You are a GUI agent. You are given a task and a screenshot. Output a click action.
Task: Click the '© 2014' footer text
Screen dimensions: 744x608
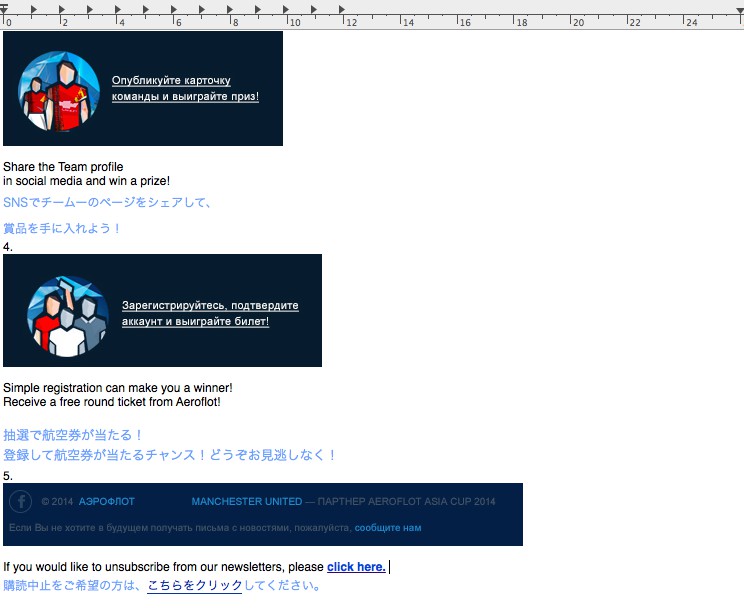pos(57,502)
